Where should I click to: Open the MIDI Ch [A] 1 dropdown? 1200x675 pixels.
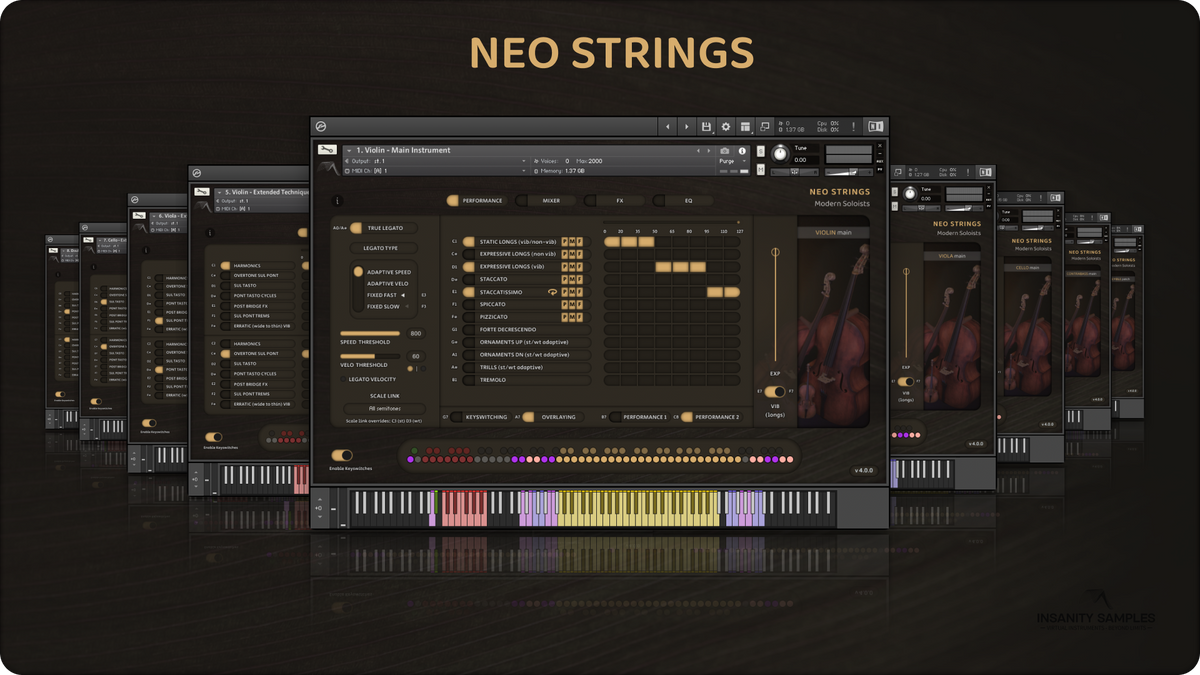524,172
